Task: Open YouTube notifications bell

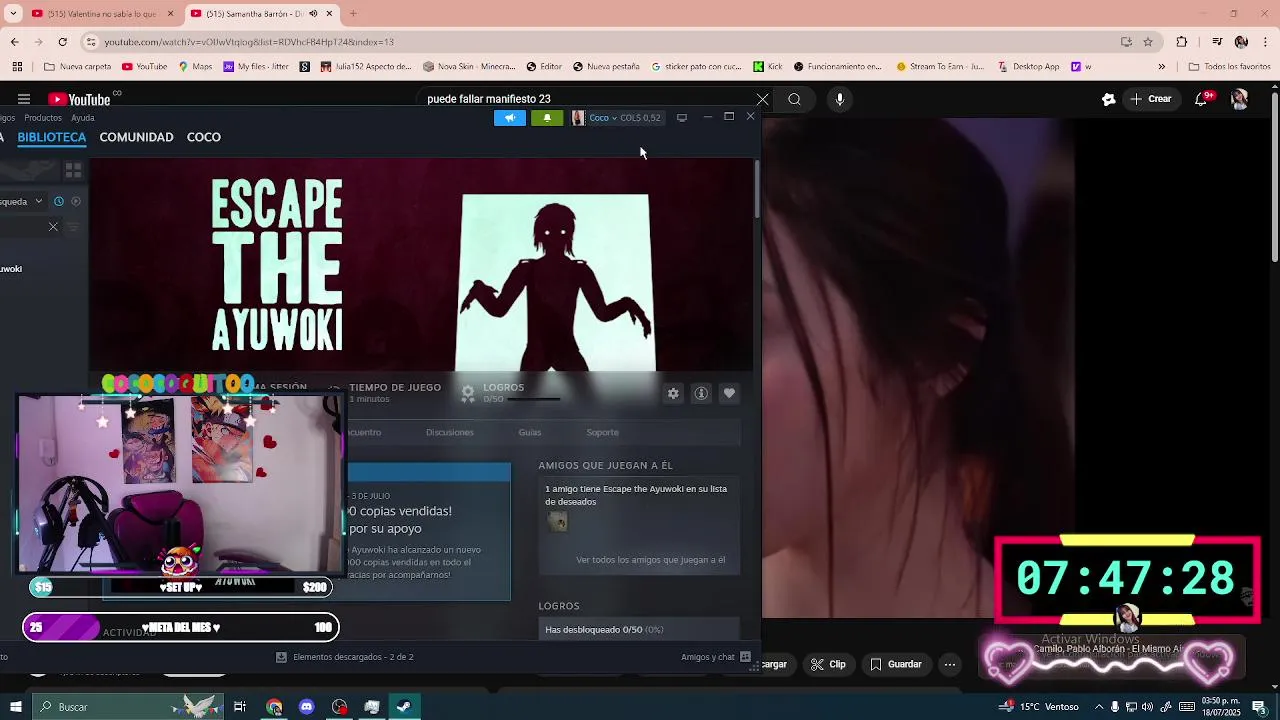Action: click(1201, 99)
